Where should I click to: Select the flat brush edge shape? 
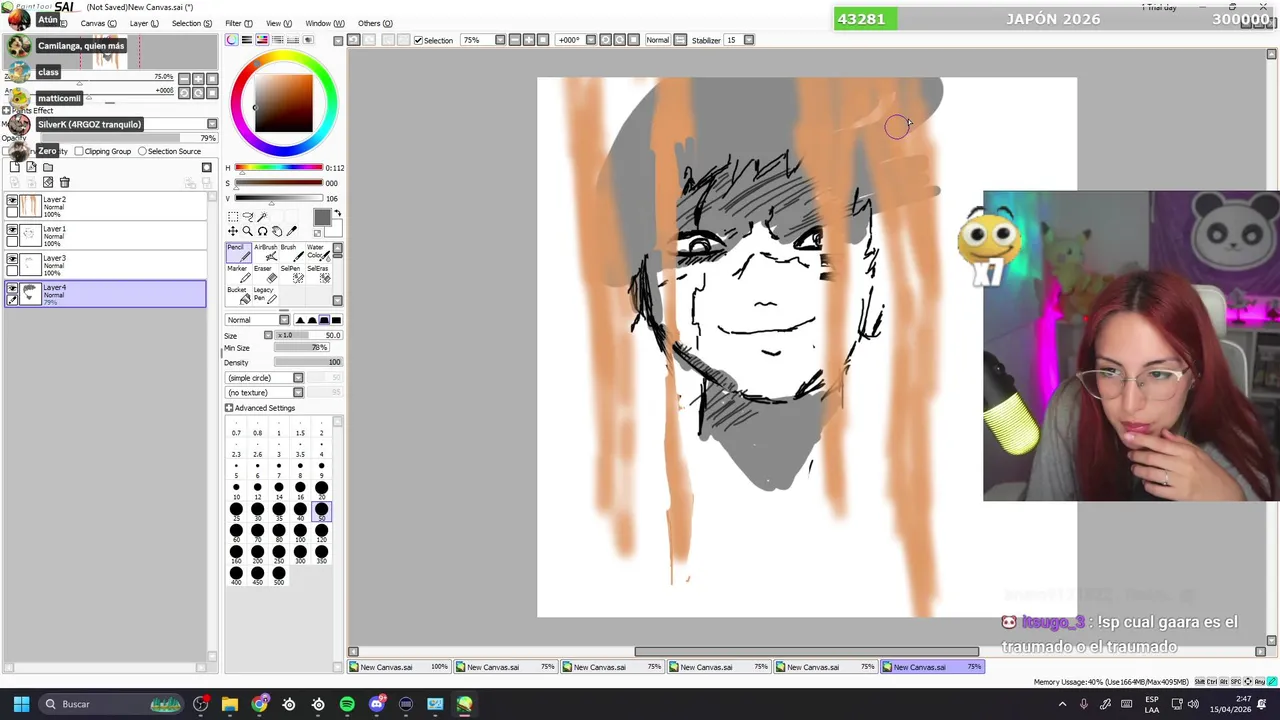coord(336,320)
